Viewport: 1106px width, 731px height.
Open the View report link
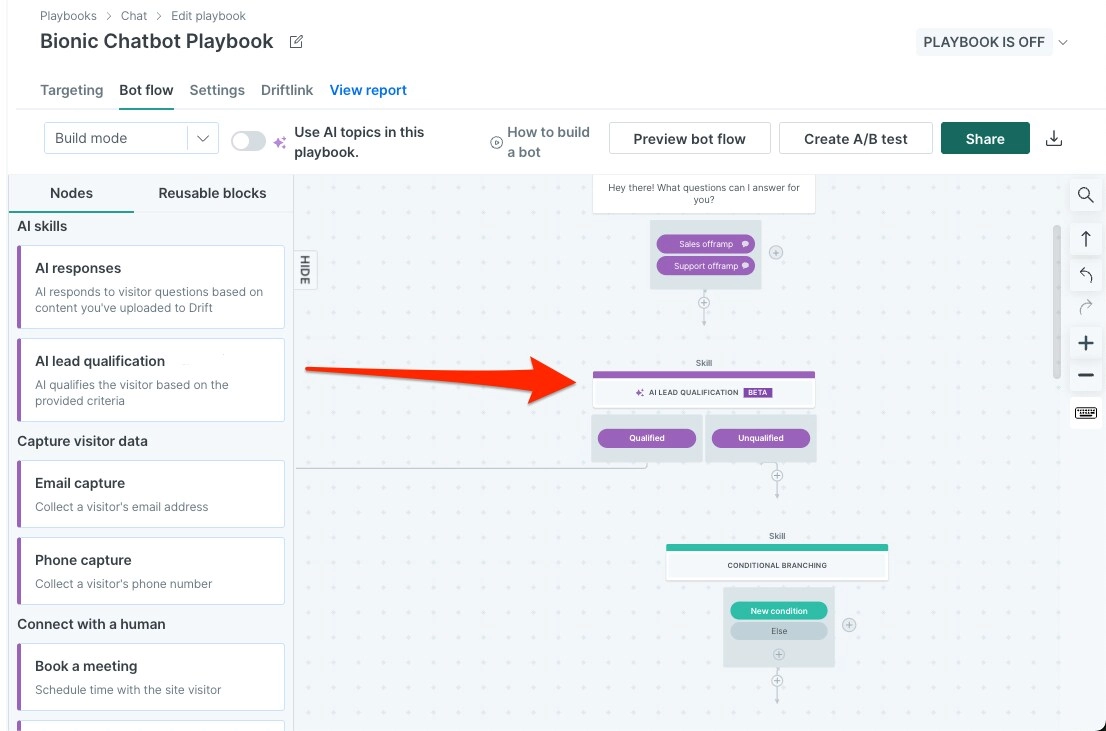pos(368,90)
